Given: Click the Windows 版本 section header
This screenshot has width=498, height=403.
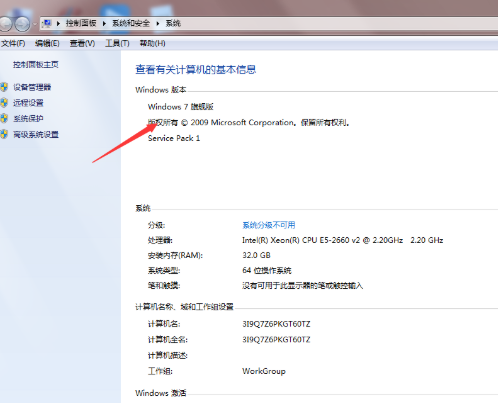Looking at the screenshot, I should pyautogui.click(x=161, y=90).
